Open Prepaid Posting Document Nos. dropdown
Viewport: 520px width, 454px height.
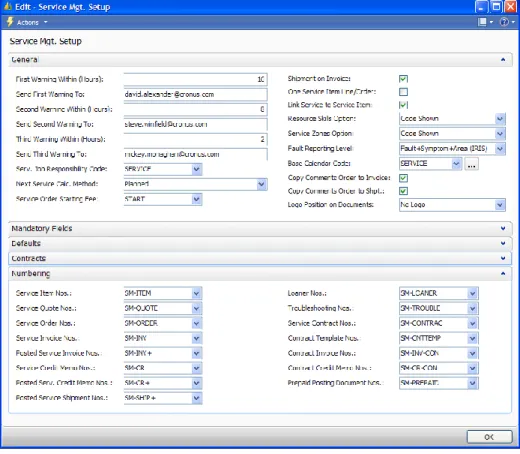click(x=472, y=383)
